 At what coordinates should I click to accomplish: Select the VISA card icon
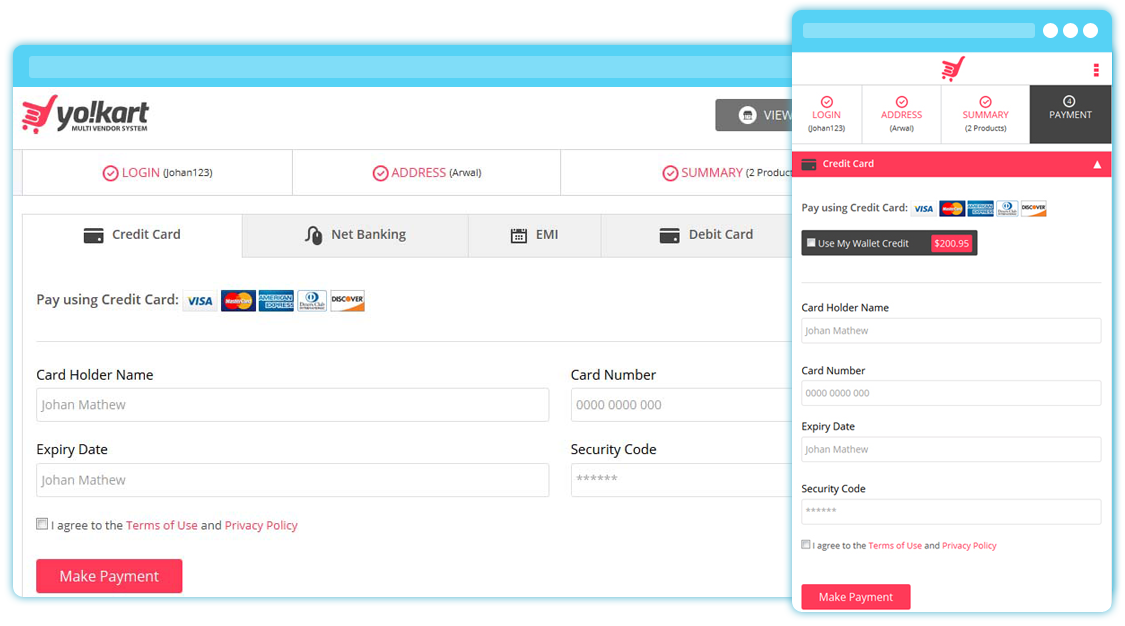click(199, 300)
